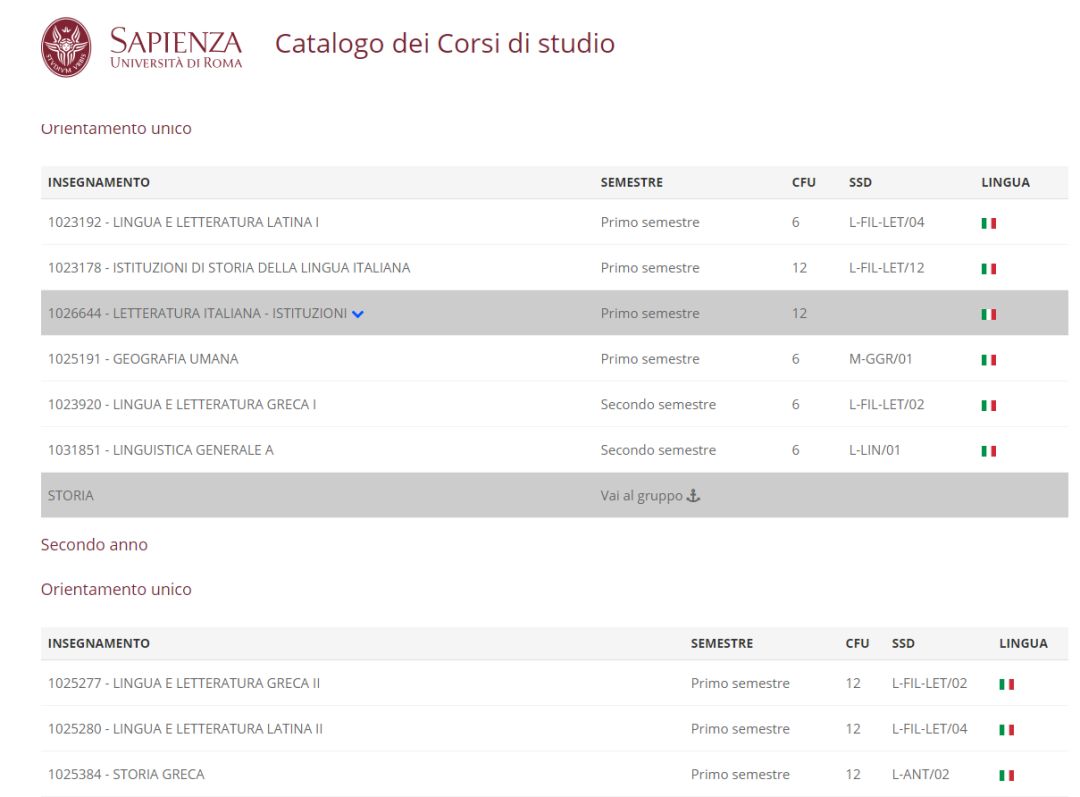
Task: Click Italian flag for Lingua e Letteratura Latina I
Action: tap(988, 223)
